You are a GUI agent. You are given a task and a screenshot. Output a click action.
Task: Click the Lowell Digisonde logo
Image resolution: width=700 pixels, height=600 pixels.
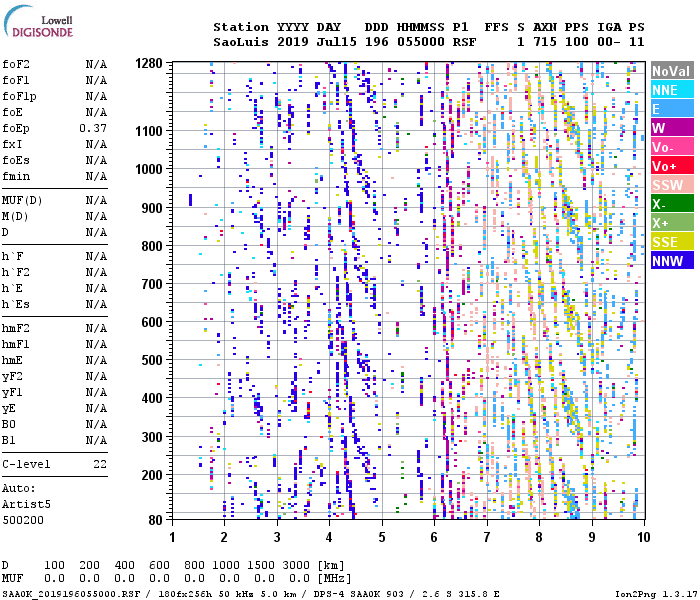point(38,21)
